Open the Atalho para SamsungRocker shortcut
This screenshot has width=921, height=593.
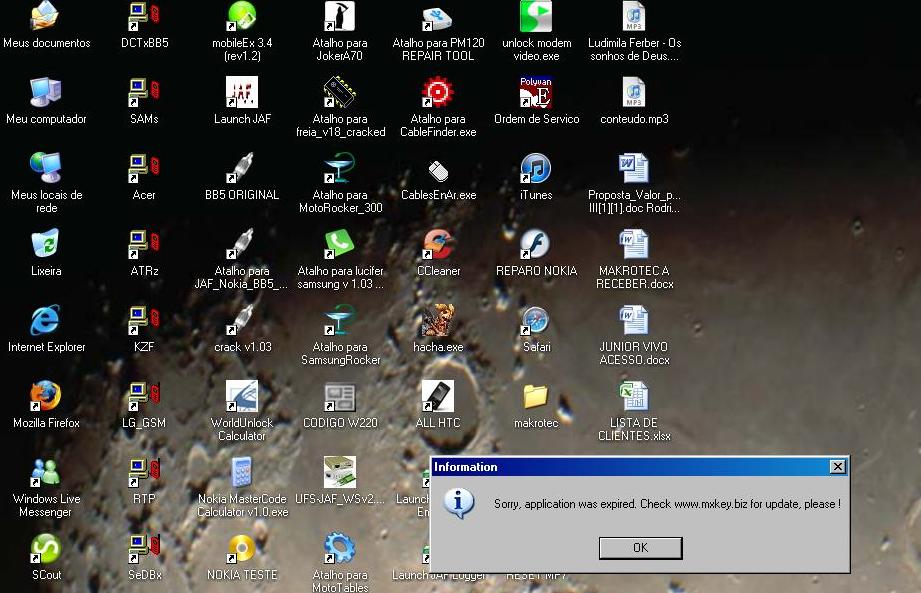pos(340,320)
